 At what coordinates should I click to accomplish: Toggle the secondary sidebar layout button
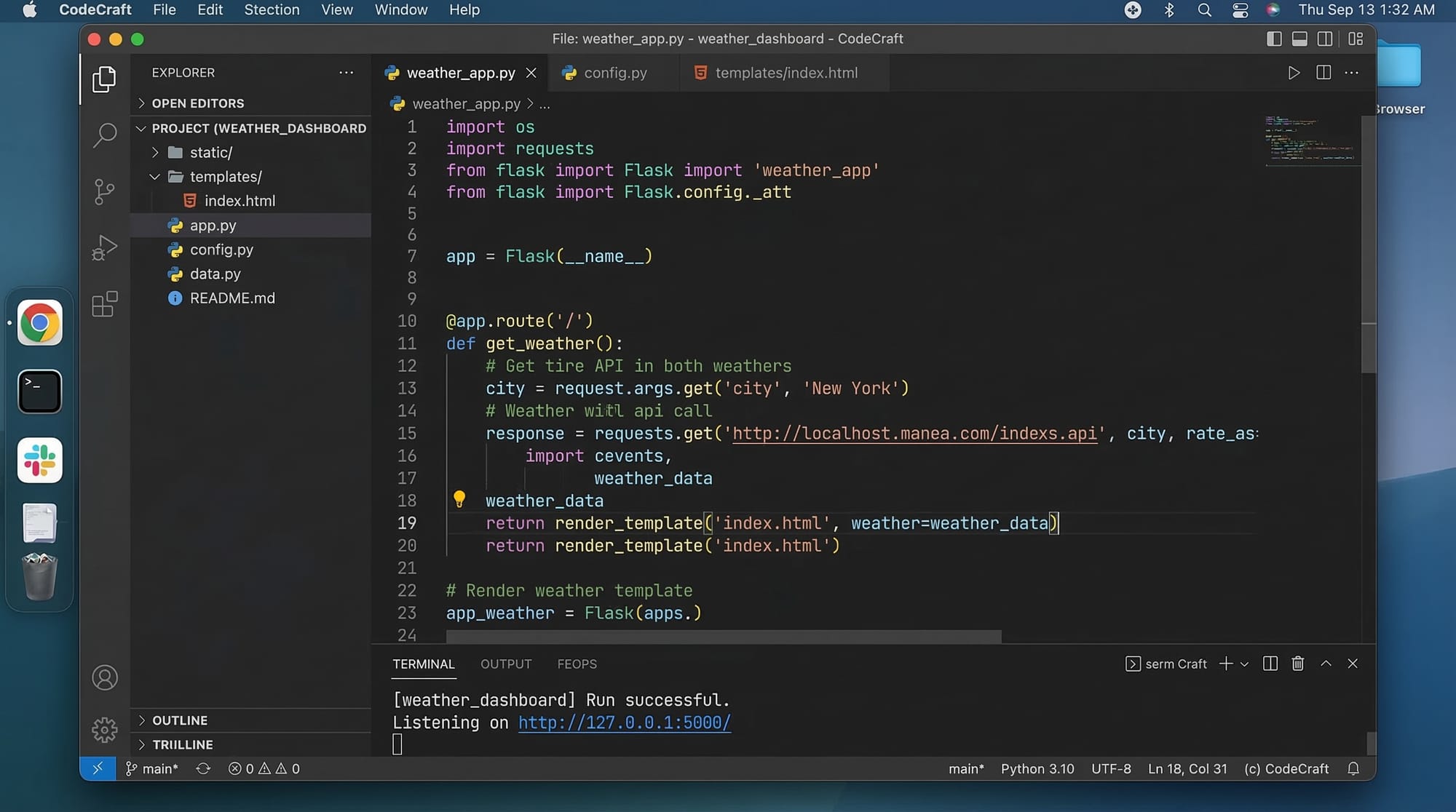point(1325,39)
